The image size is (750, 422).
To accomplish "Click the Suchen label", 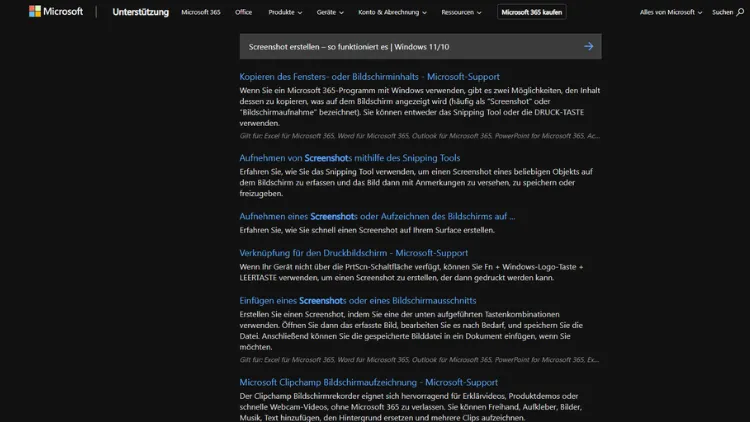I will [722, 12].
